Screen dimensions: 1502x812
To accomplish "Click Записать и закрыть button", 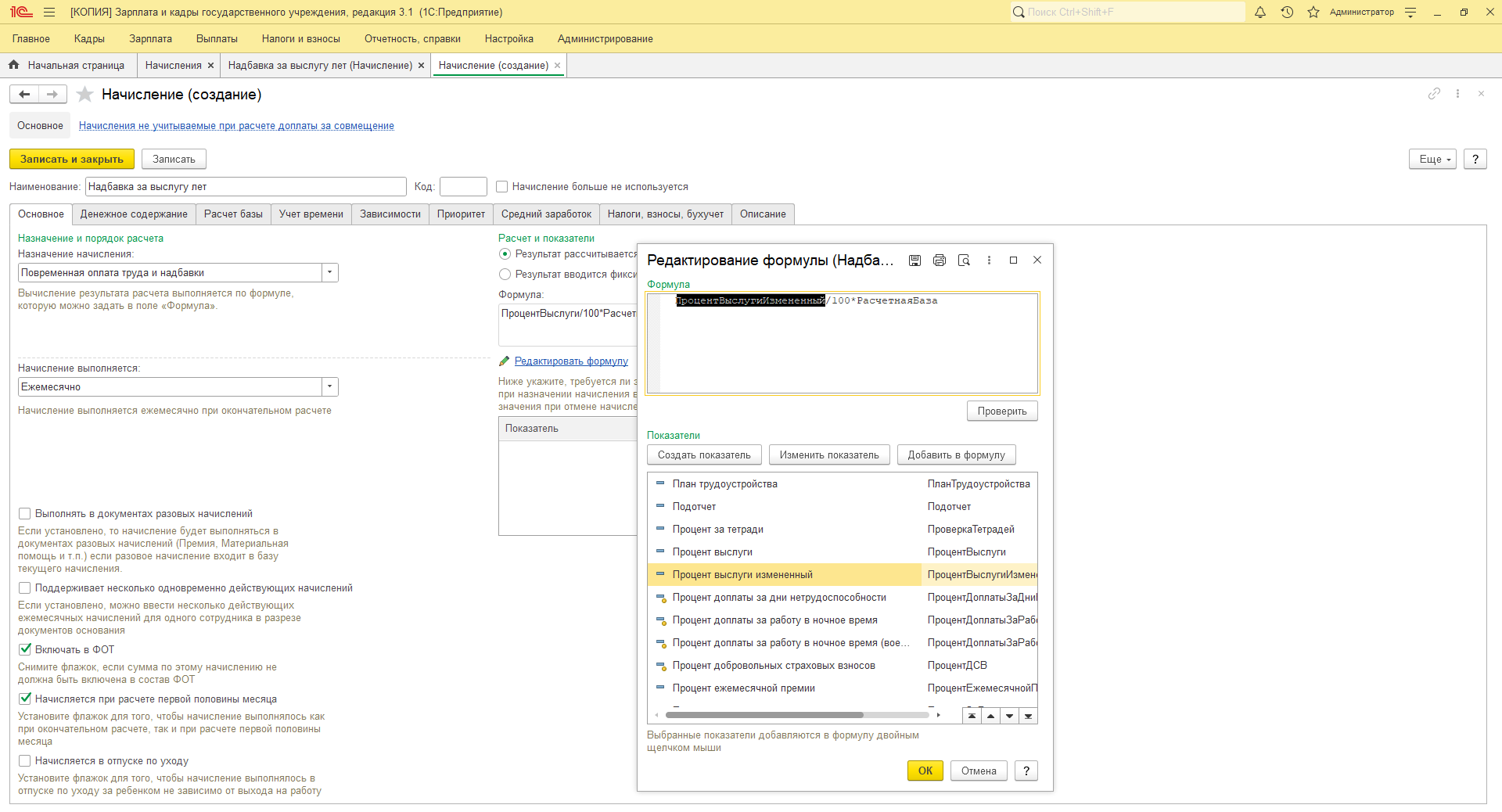I will click(x=72, y=159).
